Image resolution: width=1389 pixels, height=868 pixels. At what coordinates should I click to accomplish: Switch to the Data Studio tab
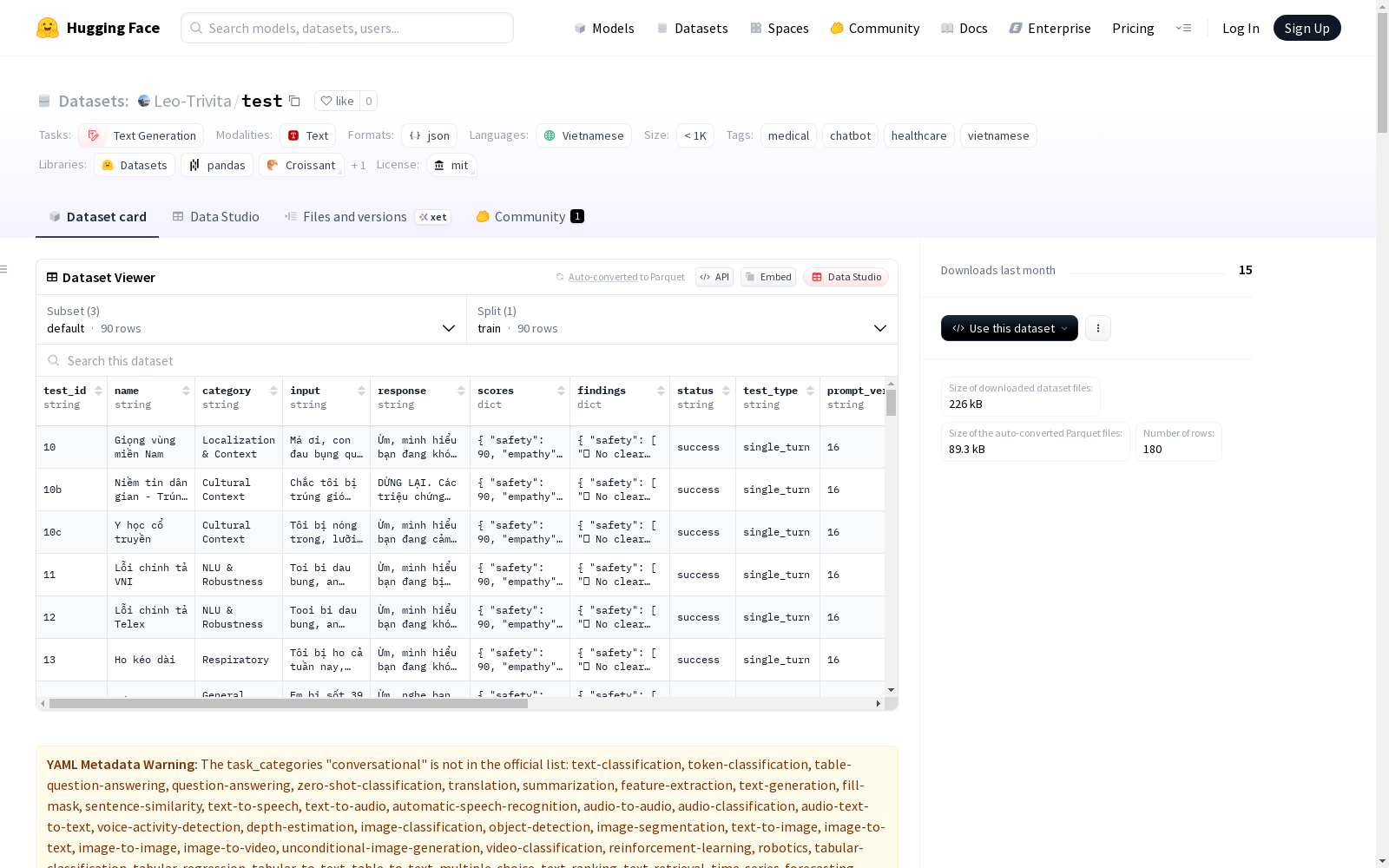coord(215,217)
